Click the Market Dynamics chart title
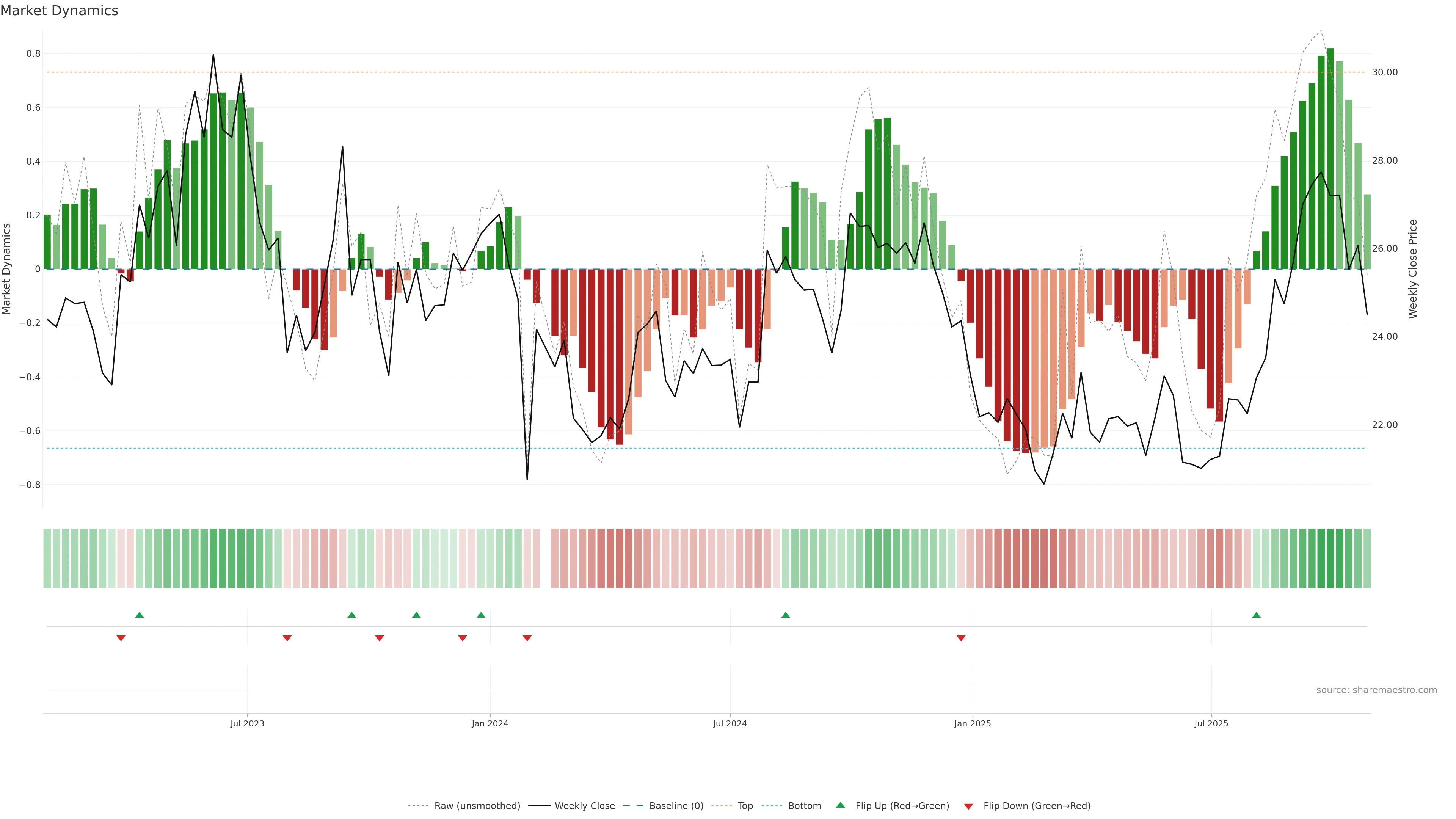This screenshot has height=819, width=1456. pos(60,11)
